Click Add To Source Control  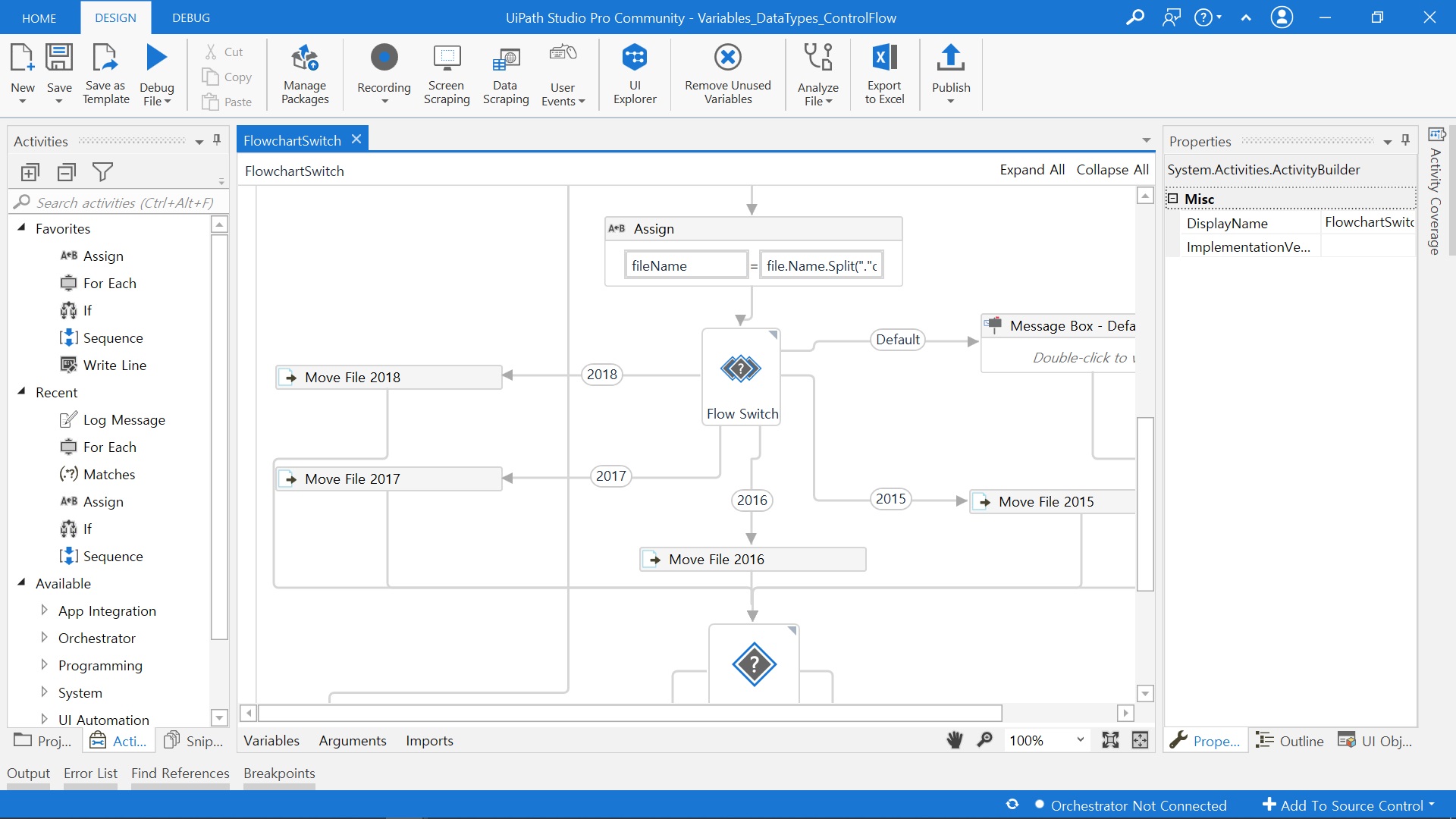coord(1349,805)
